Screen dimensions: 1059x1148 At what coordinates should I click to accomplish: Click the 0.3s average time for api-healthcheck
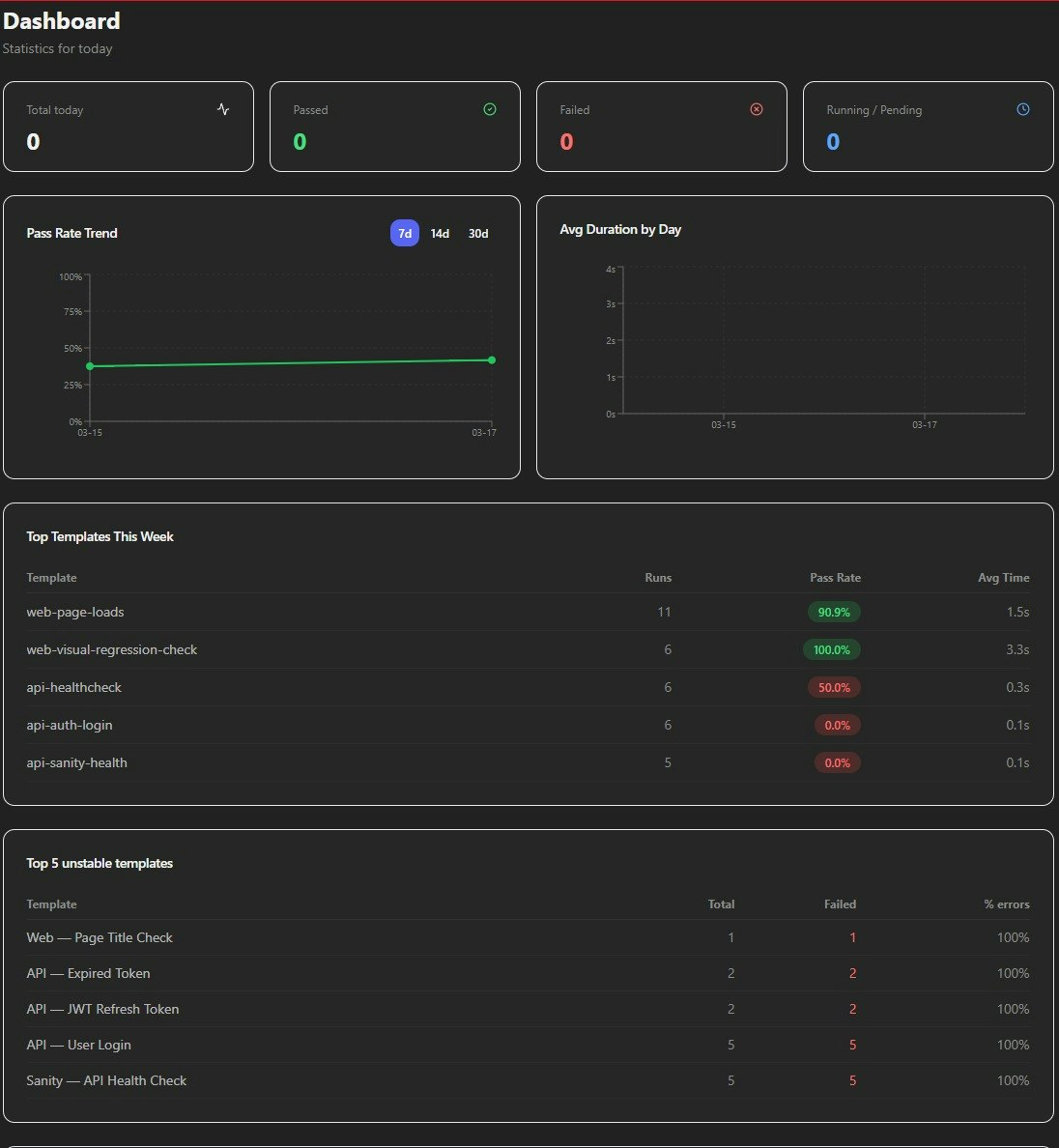tap(1017, 687)
